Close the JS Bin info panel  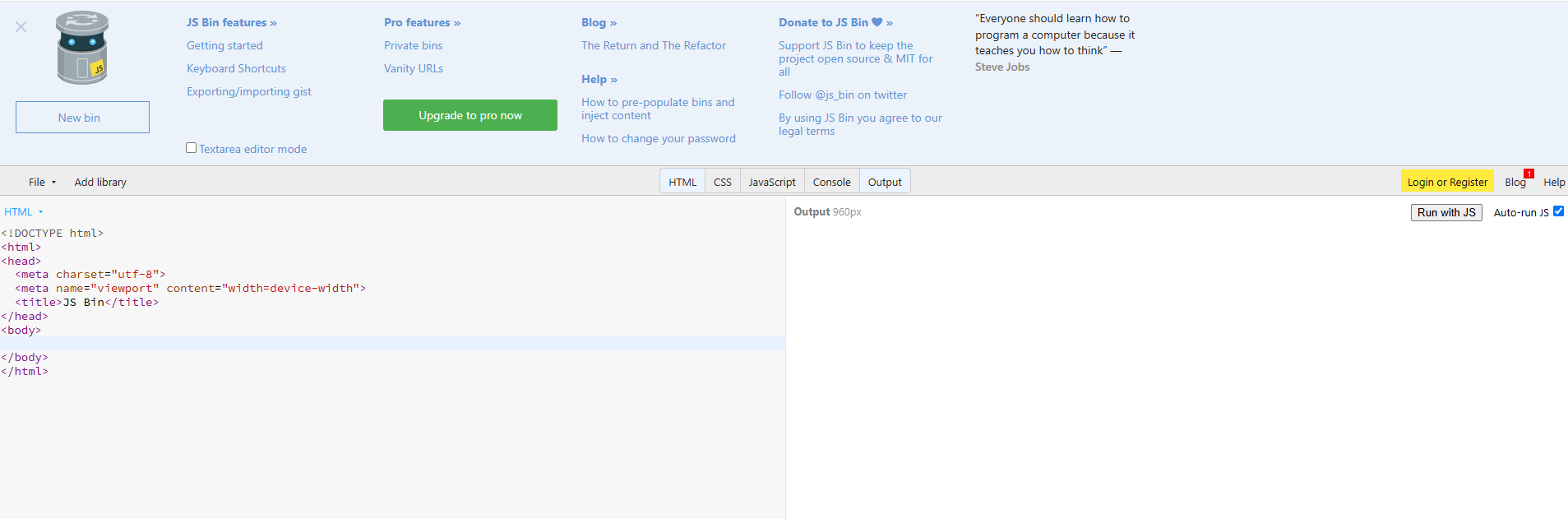coord(21,27)
